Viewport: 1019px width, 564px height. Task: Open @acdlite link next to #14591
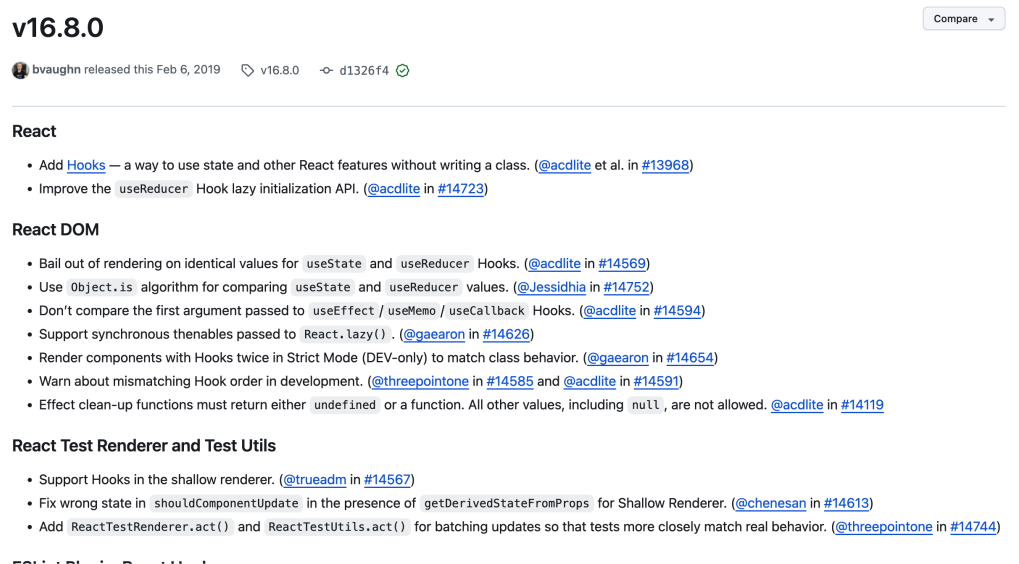(589, 381)
